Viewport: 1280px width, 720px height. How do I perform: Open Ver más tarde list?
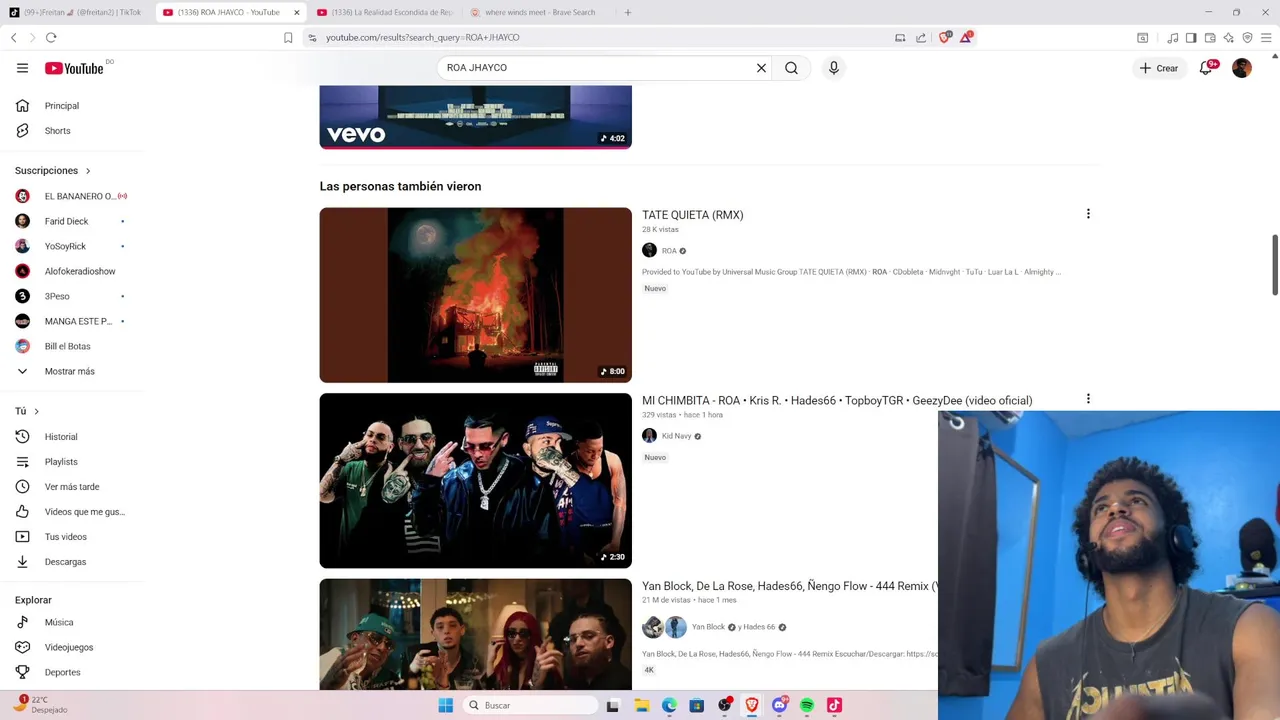[x=72, y=487]
